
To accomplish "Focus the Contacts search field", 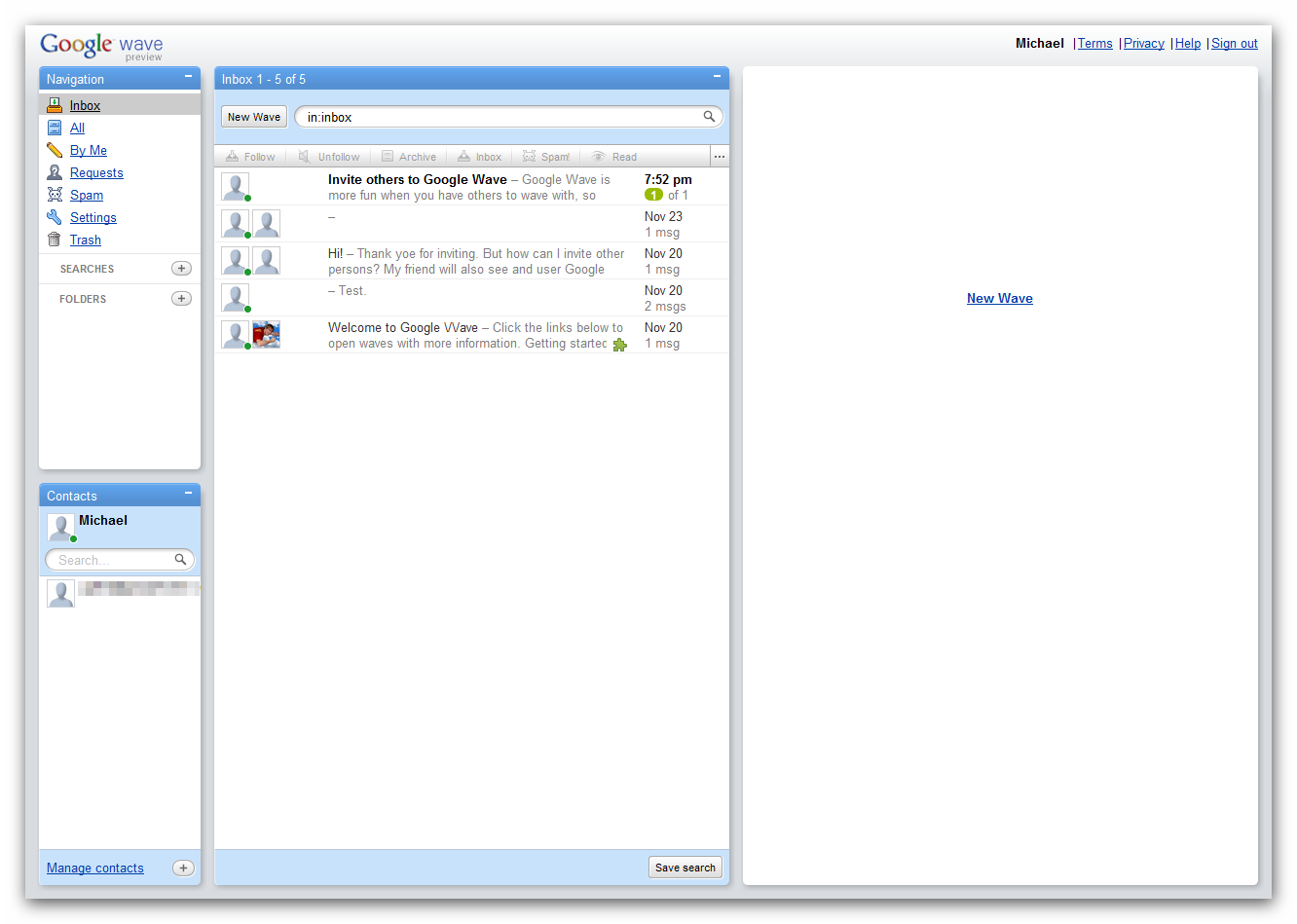I will pyautogui.click(x=120, y=560).
